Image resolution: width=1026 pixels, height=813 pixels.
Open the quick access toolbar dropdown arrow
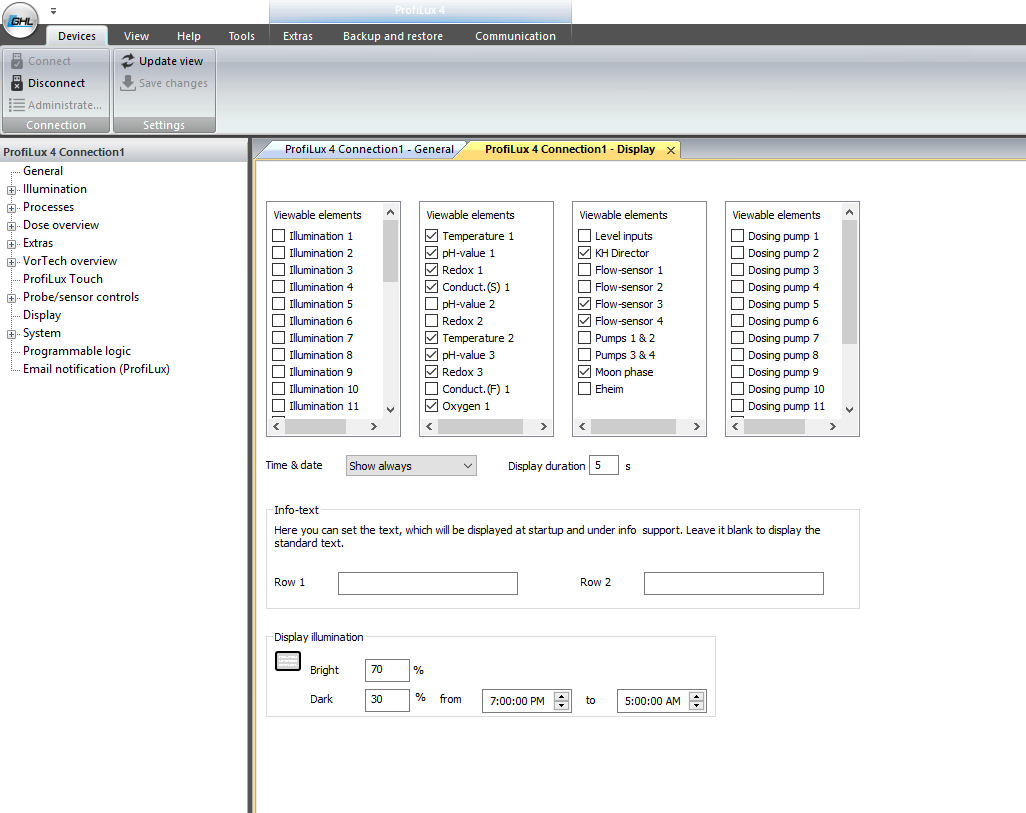click(x=54, y=11)
